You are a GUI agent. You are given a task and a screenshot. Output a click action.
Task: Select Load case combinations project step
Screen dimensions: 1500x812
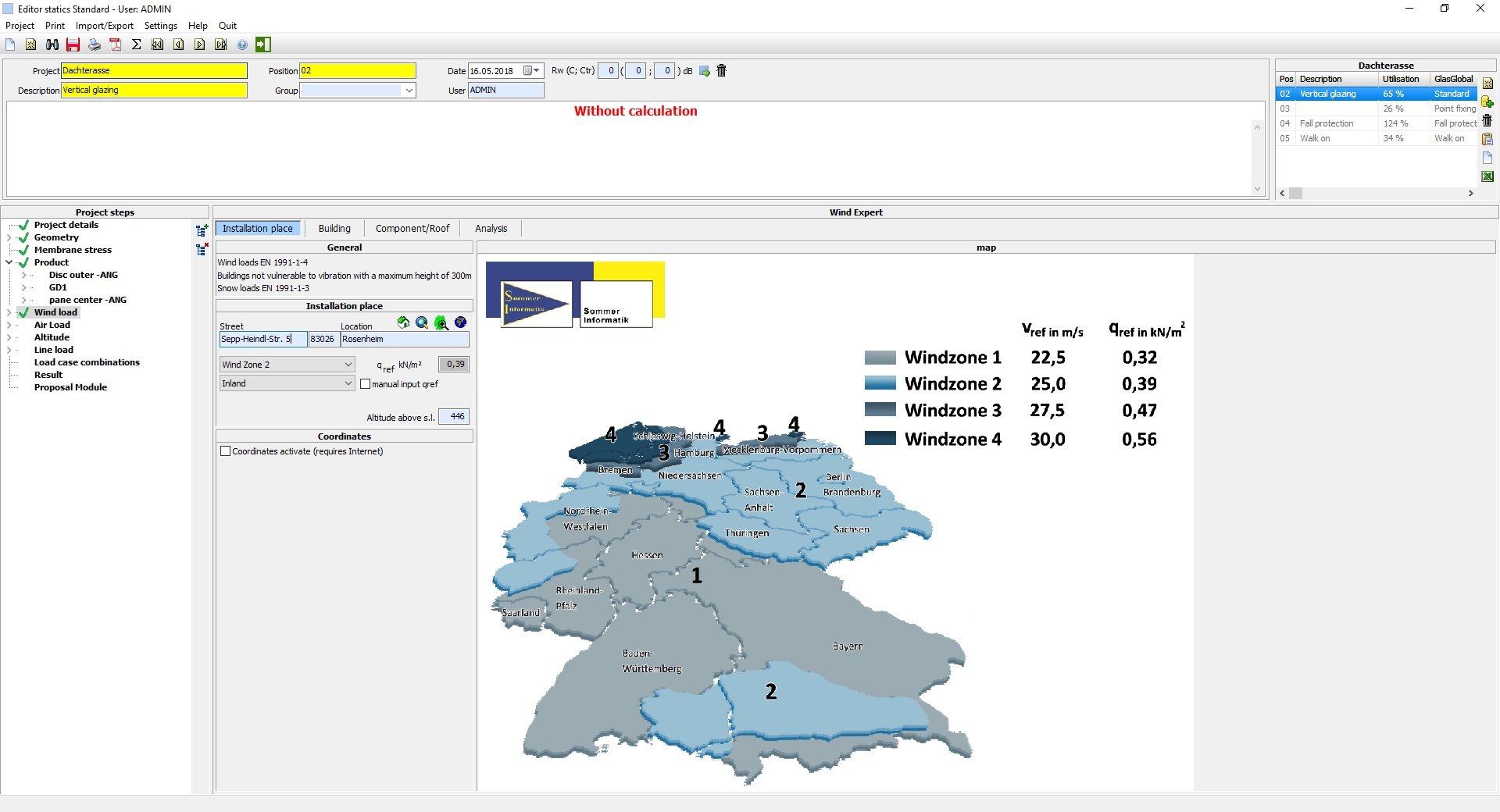87,362
